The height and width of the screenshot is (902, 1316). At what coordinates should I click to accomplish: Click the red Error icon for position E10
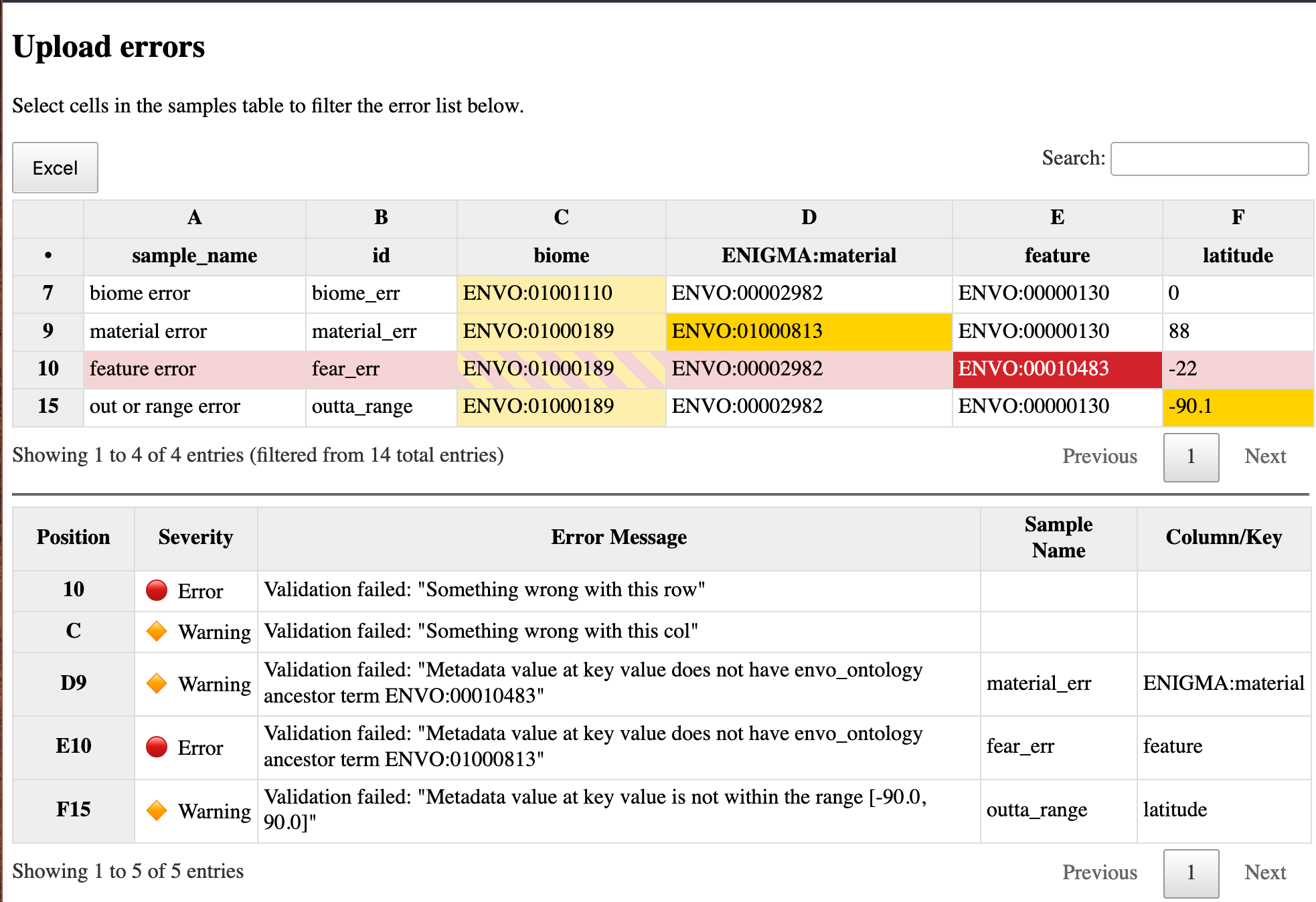pos(157,746)
